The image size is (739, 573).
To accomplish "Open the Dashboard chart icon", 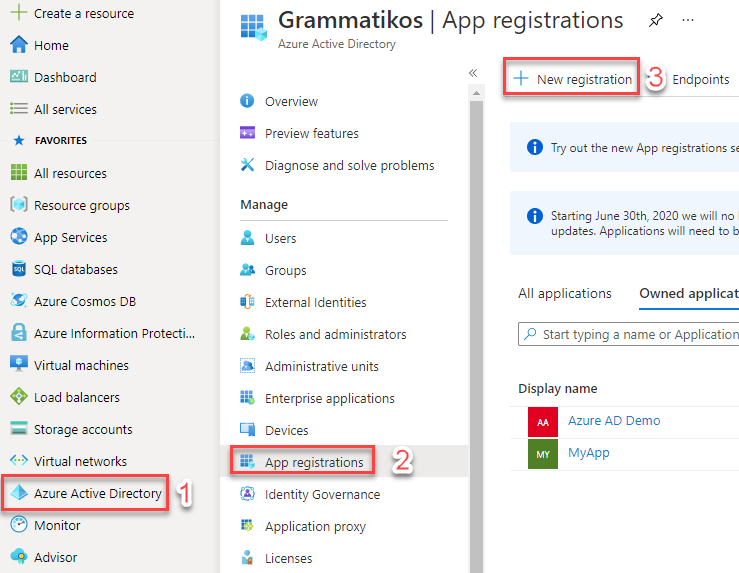I will coord(19,76).
